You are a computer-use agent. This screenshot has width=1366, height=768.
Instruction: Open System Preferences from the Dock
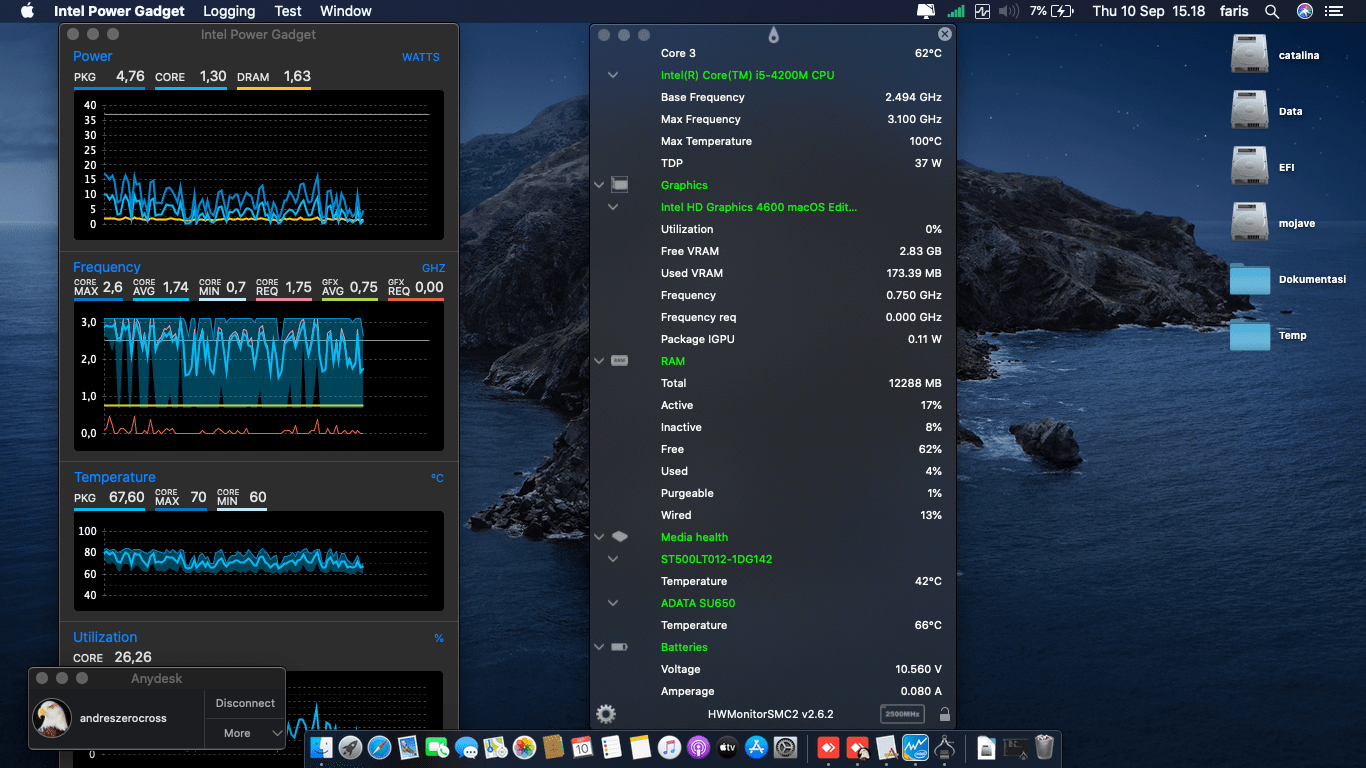[x=786, y=747]
